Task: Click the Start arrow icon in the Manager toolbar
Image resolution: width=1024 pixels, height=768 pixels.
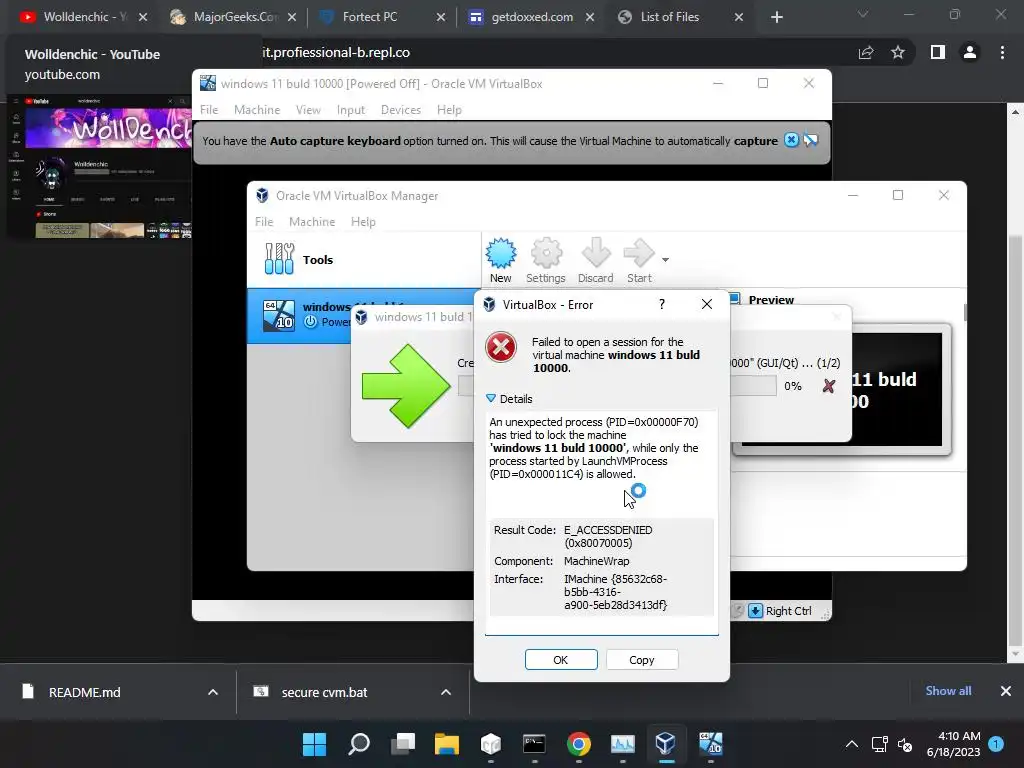Action: [x=639, y=261]
